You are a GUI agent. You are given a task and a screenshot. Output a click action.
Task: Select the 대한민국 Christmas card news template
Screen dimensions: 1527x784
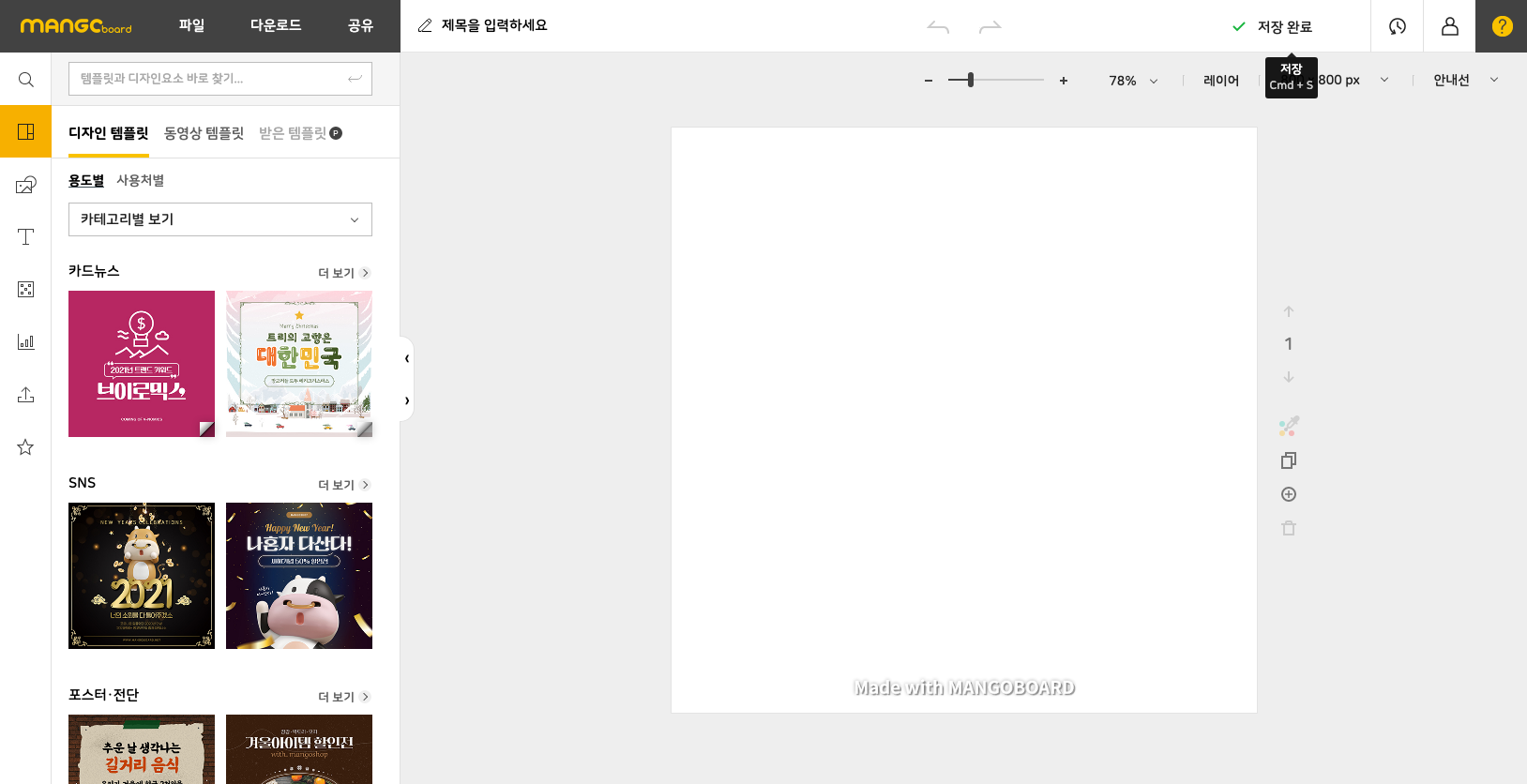click(299, 364)
